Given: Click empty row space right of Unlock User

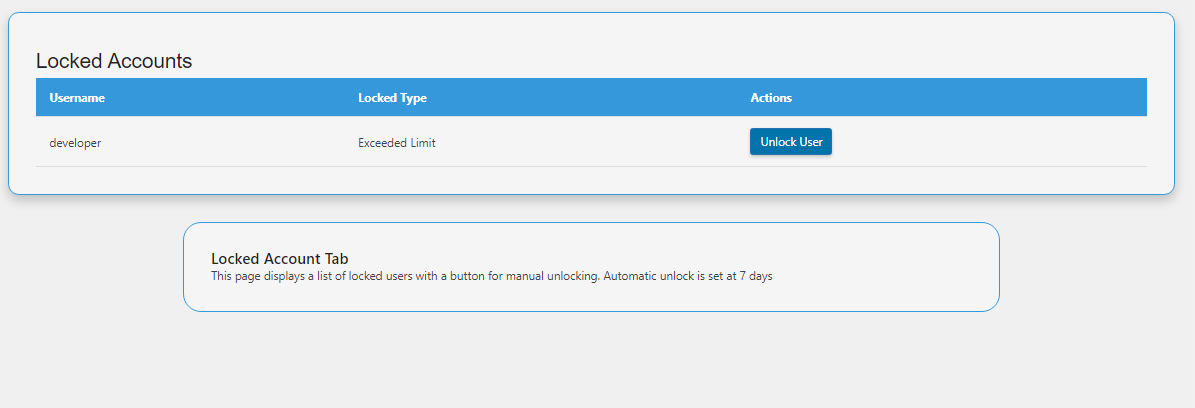Looking at the screenshot, I should pos(989,142).
